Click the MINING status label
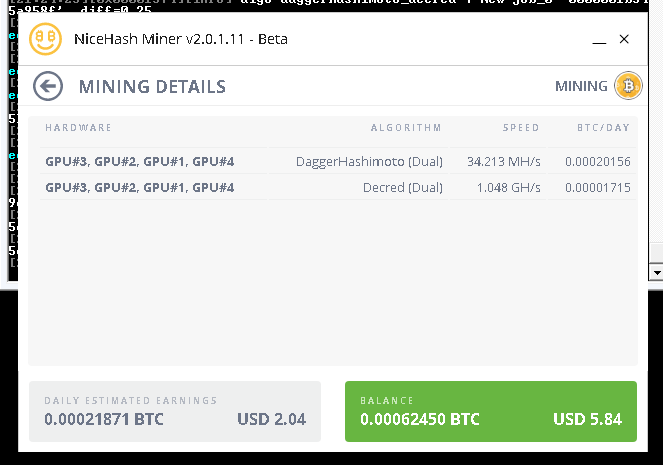 click(x=581, y=86)
